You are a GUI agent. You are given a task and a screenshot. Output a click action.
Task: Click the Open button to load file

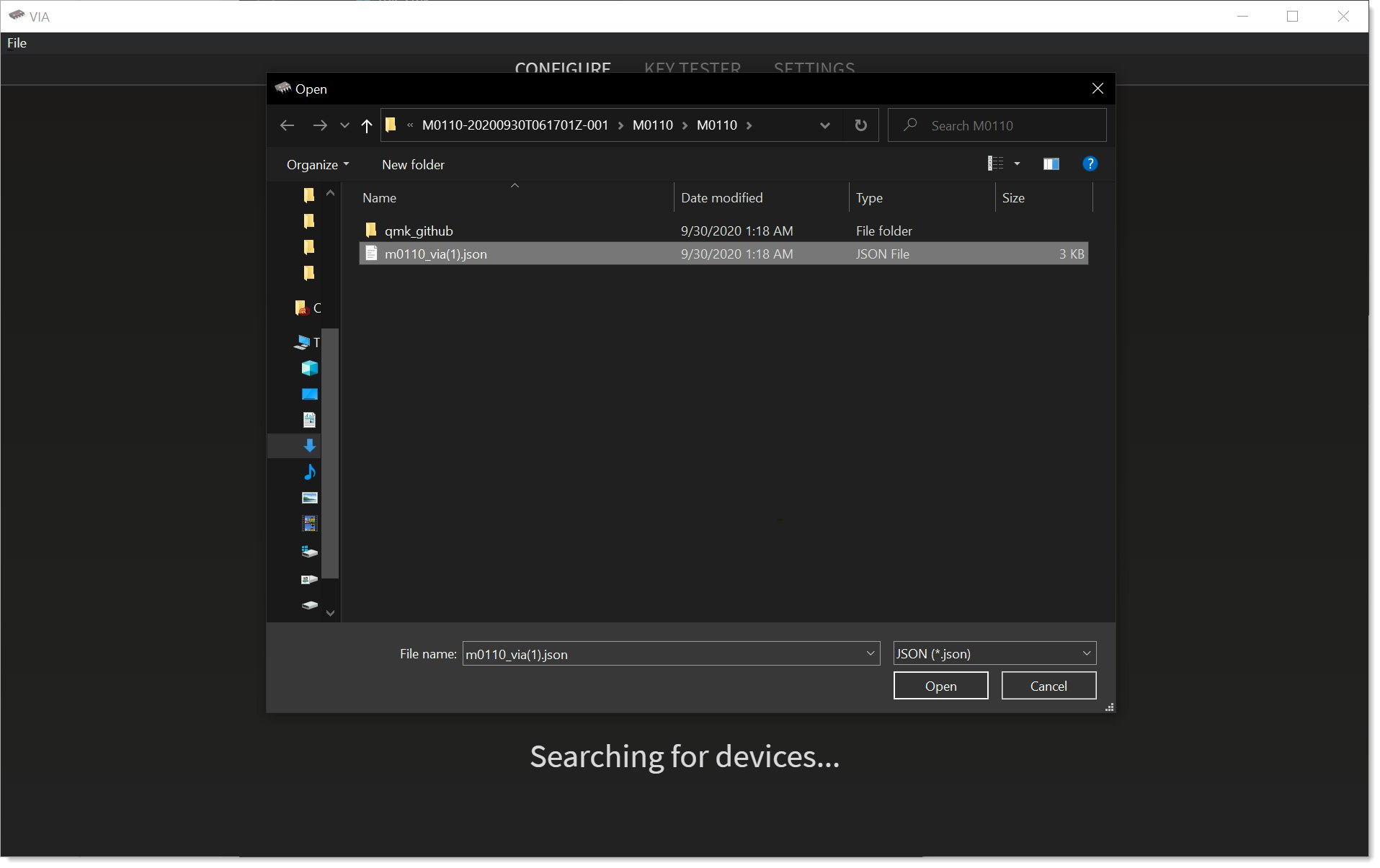pos(940,686)
